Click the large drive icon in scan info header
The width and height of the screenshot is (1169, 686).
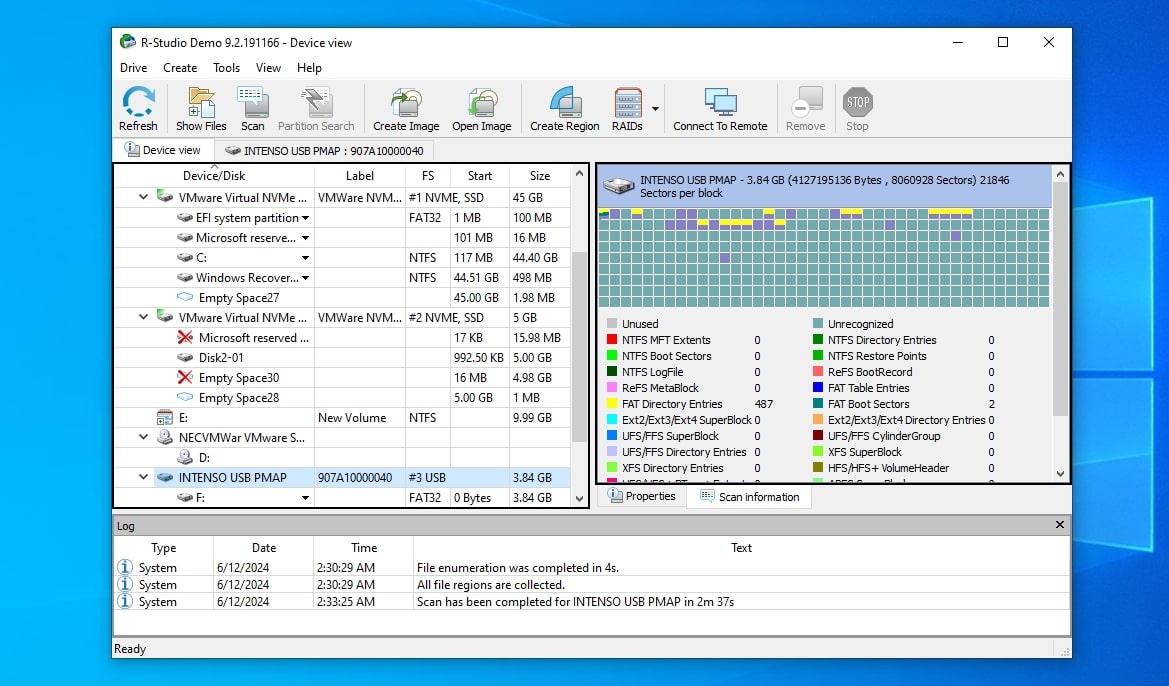[618, 186]
